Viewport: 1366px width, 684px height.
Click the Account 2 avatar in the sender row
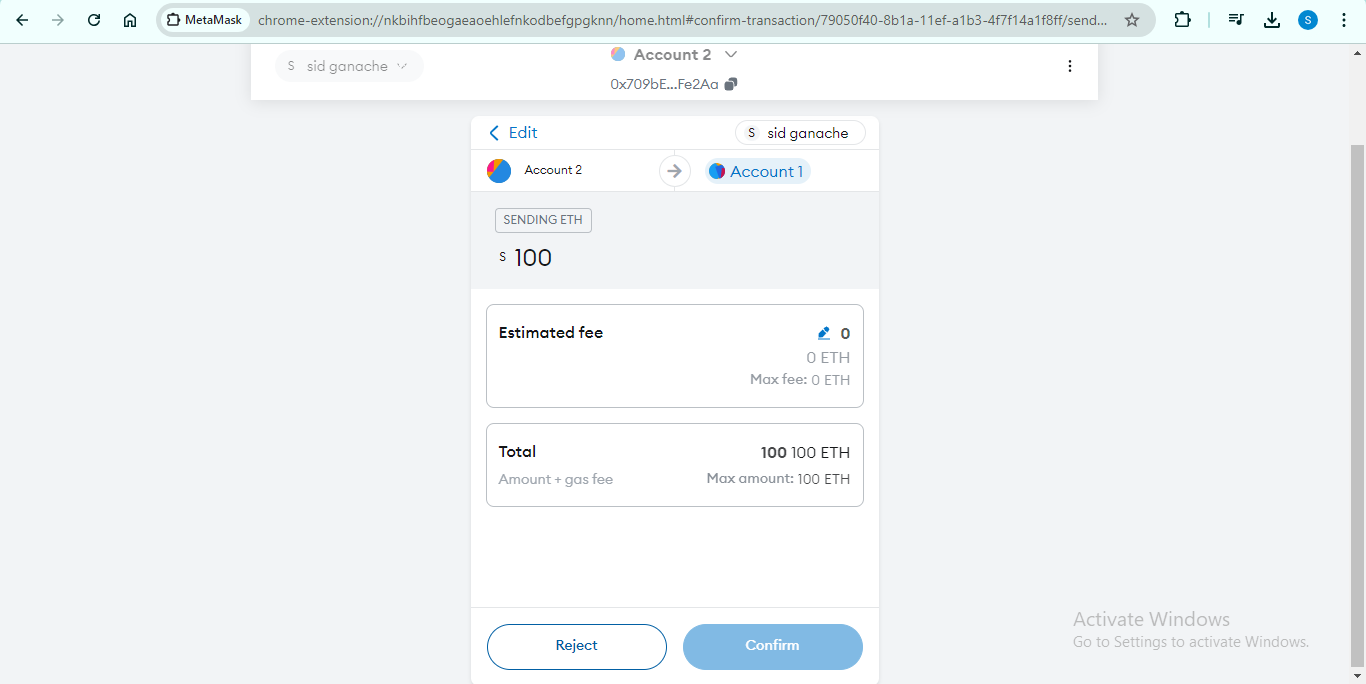[x=499, y=171]
